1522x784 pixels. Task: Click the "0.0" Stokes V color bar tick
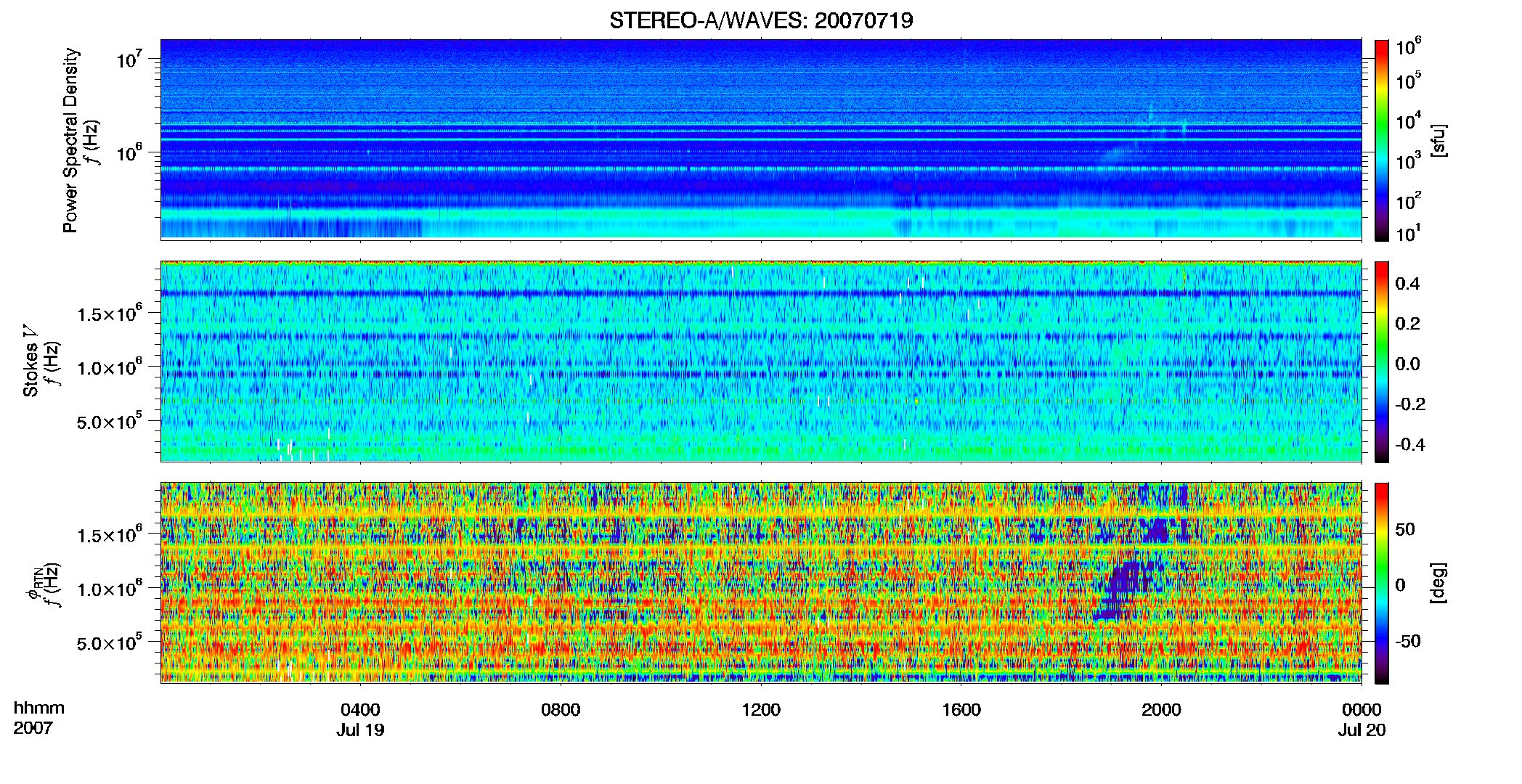(1407, 364)
